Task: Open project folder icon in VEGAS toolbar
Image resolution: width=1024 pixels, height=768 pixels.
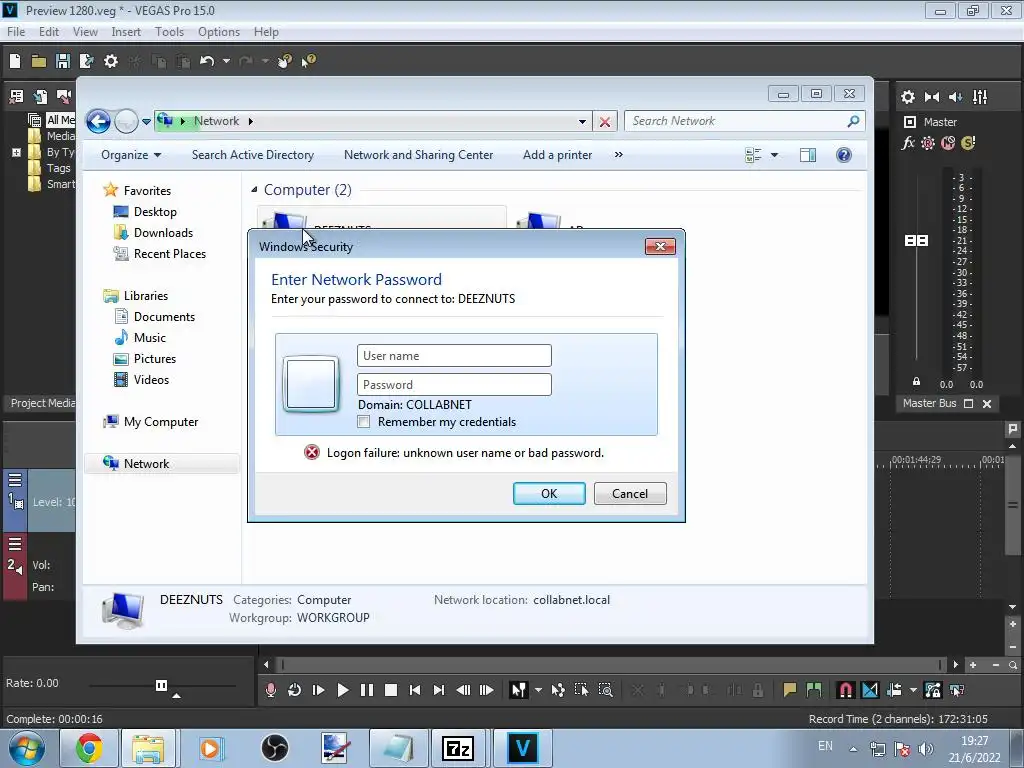Action: (39, 61)
